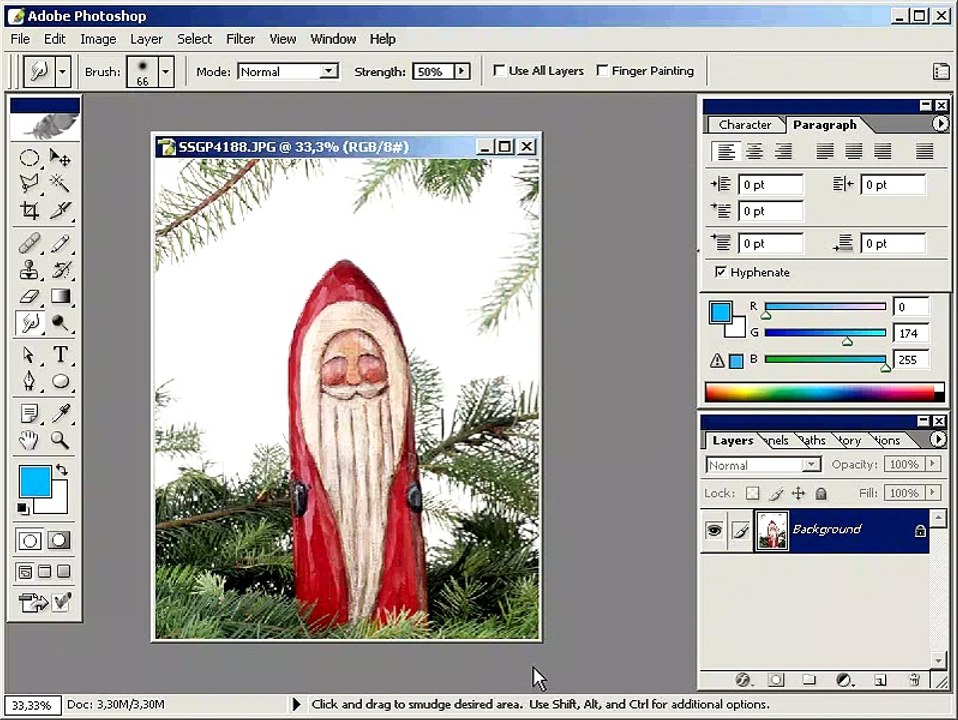Toggle lock position
The width and height of the screenshot is (958, 720).
coord(798,493)
